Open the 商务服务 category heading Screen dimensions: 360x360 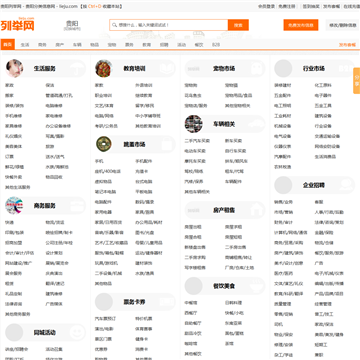pos(44,206)
